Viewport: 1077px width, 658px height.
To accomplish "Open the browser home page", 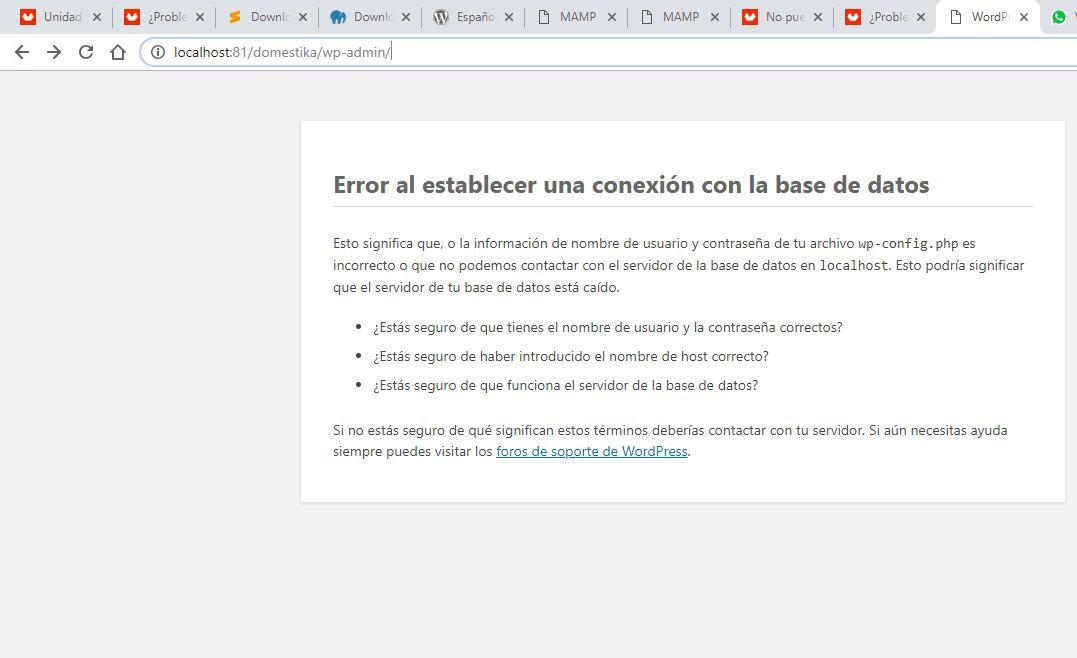I will pyautogui.click(x=118, y=52).
